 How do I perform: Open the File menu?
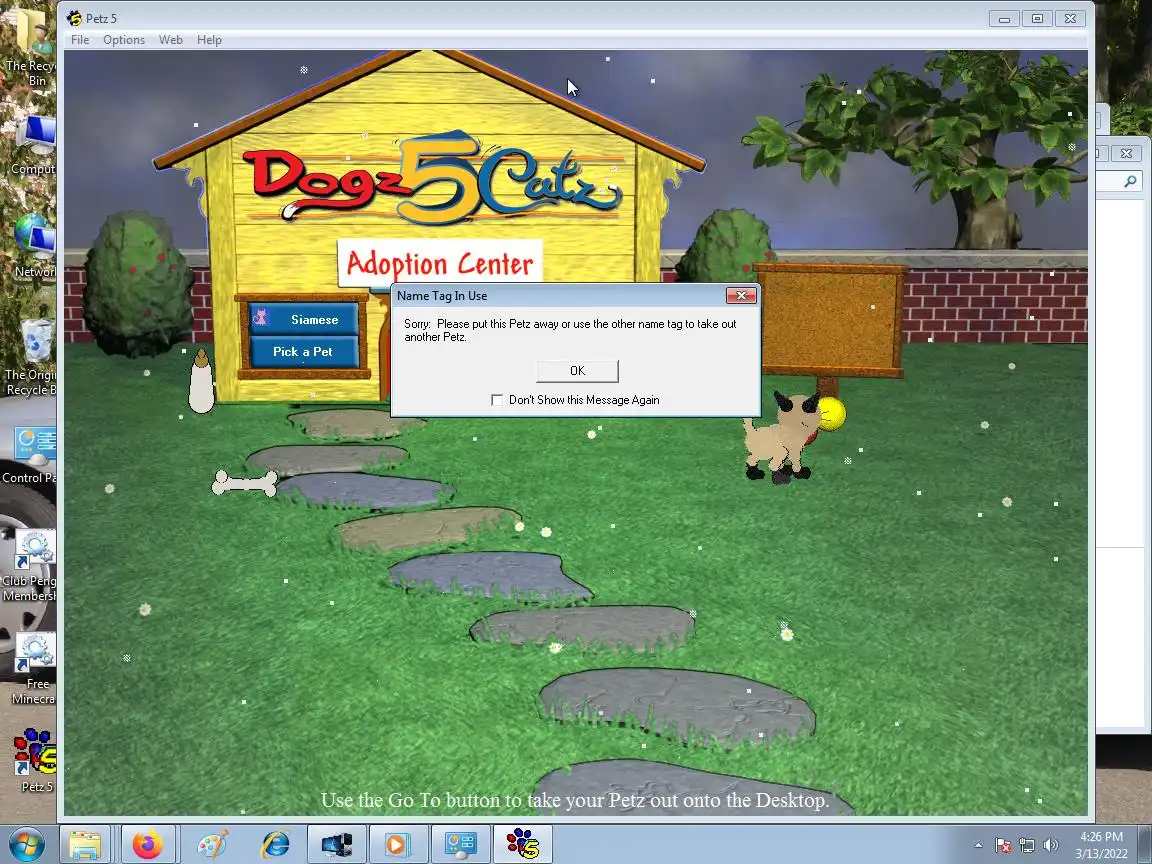[x=80, y=40]
